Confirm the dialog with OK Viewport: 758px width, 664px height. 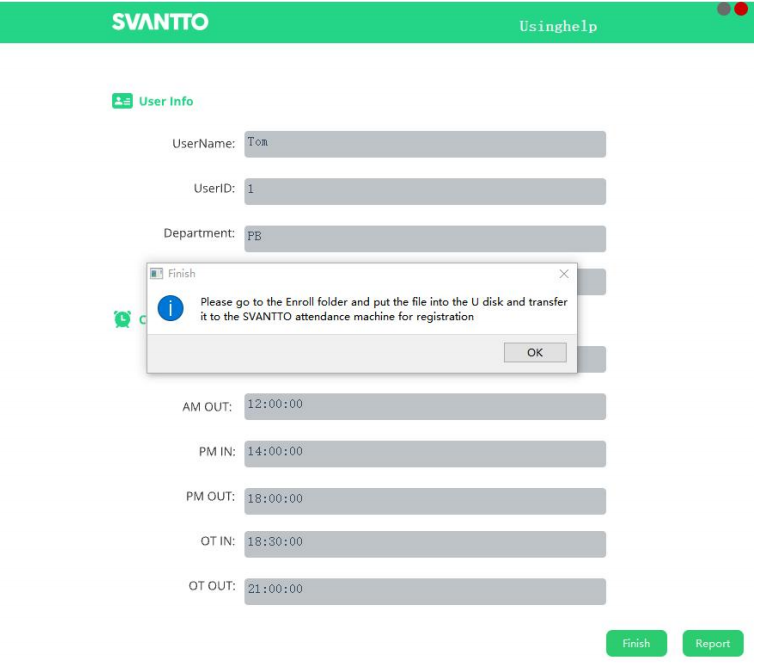[535, 352]
